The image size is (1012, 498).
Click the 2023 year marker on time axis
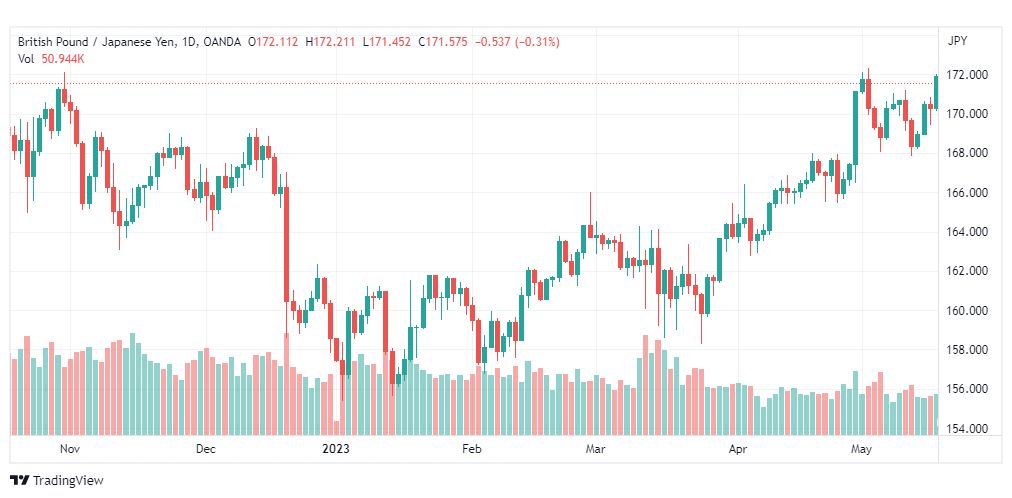pos(336,449)
